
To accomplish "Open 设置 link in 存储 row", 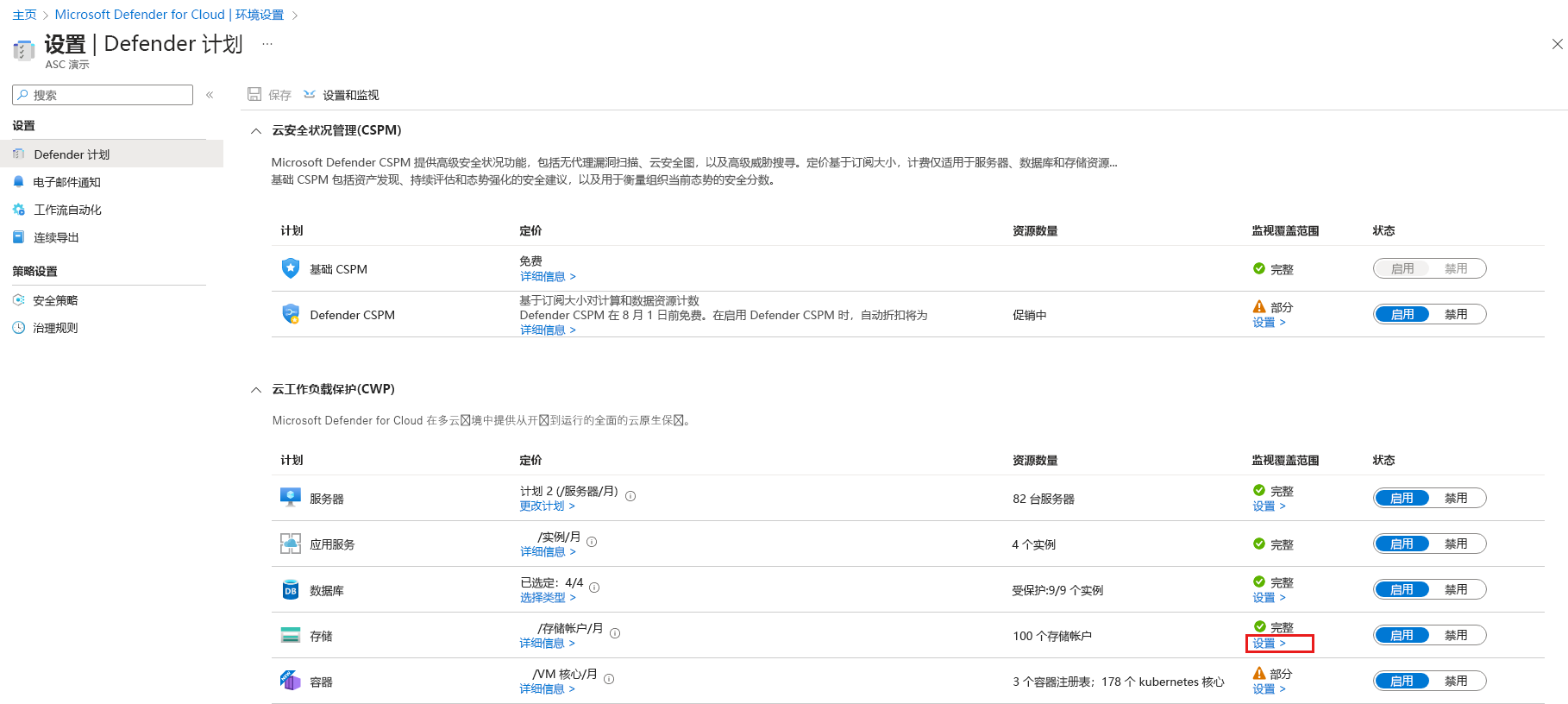I will [1269, 643].
